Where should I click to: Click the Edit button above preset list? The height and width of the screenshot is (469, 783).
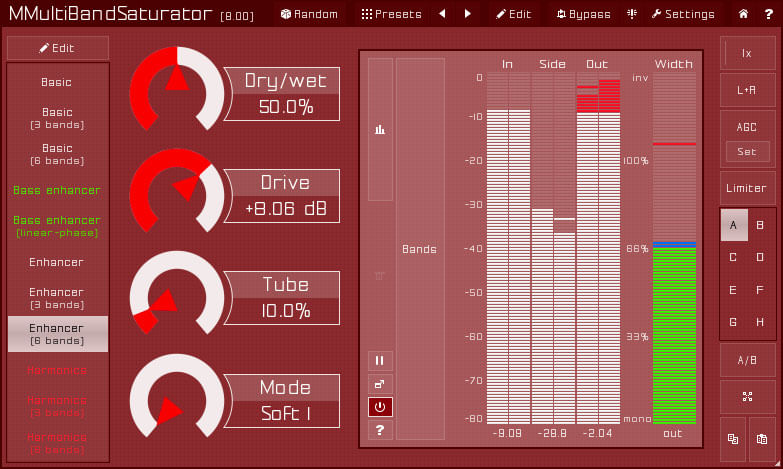57,48
